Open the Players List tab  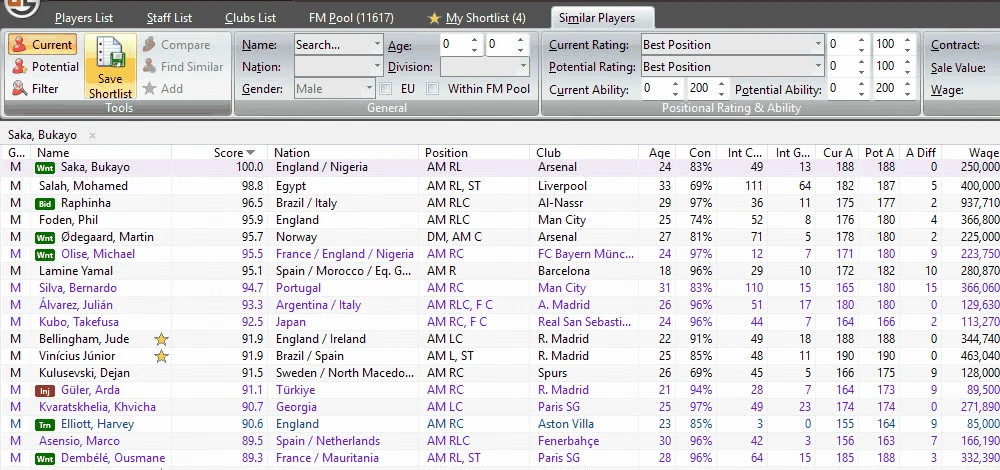(84, 18)
